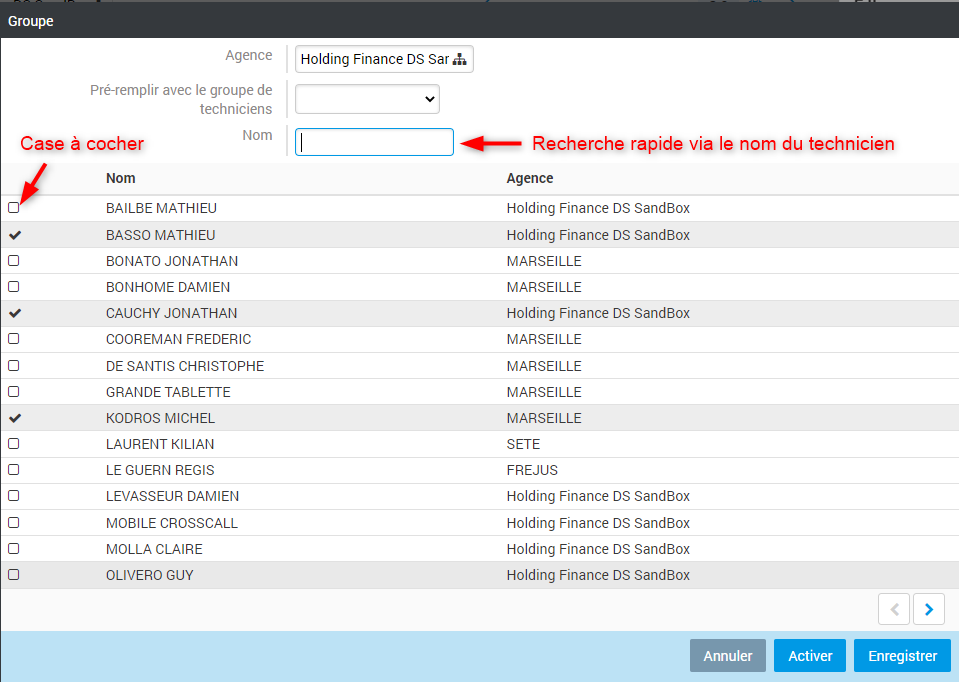Screen dimensions: 959x682
Task: Enable the checkbox for OLIVERO GUY
Action: coord(14,575)
